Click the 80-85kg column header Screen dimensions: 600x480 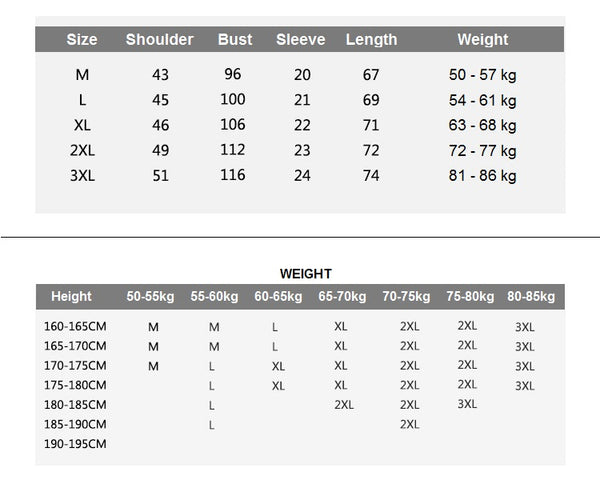[531, 296]
